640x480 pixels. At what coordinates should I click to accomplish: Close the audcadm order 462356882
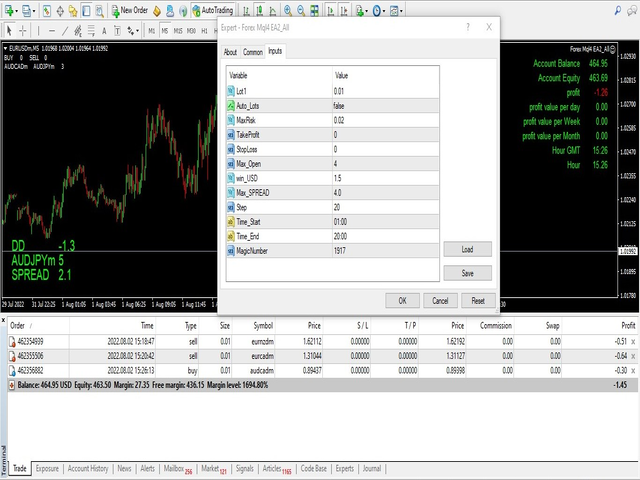pyautogui.click(x=633, y=371)
